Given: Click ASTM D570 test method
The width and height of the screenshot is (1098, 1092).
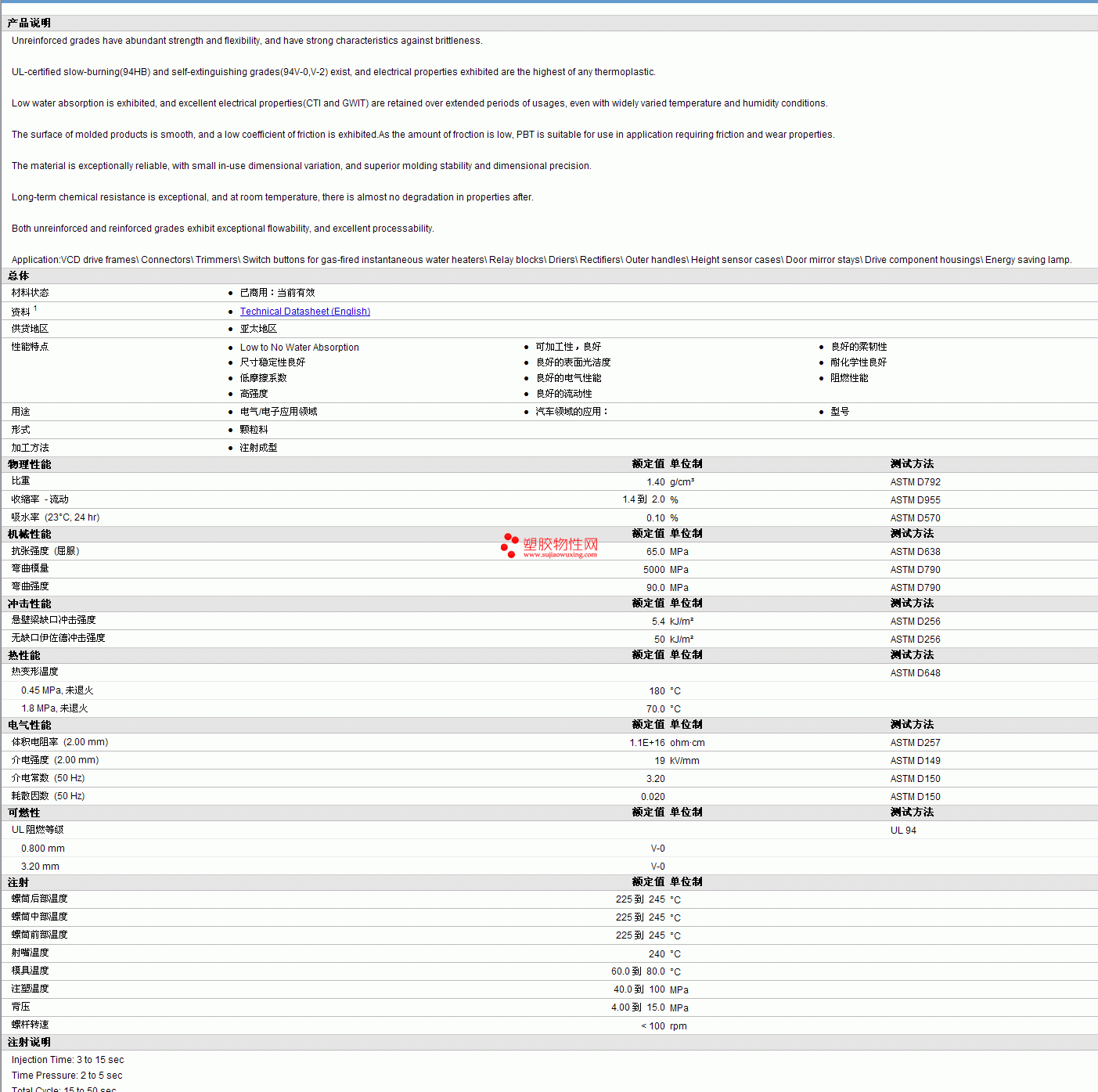Looking at the screenshot, I should click(x=915, y=518).
